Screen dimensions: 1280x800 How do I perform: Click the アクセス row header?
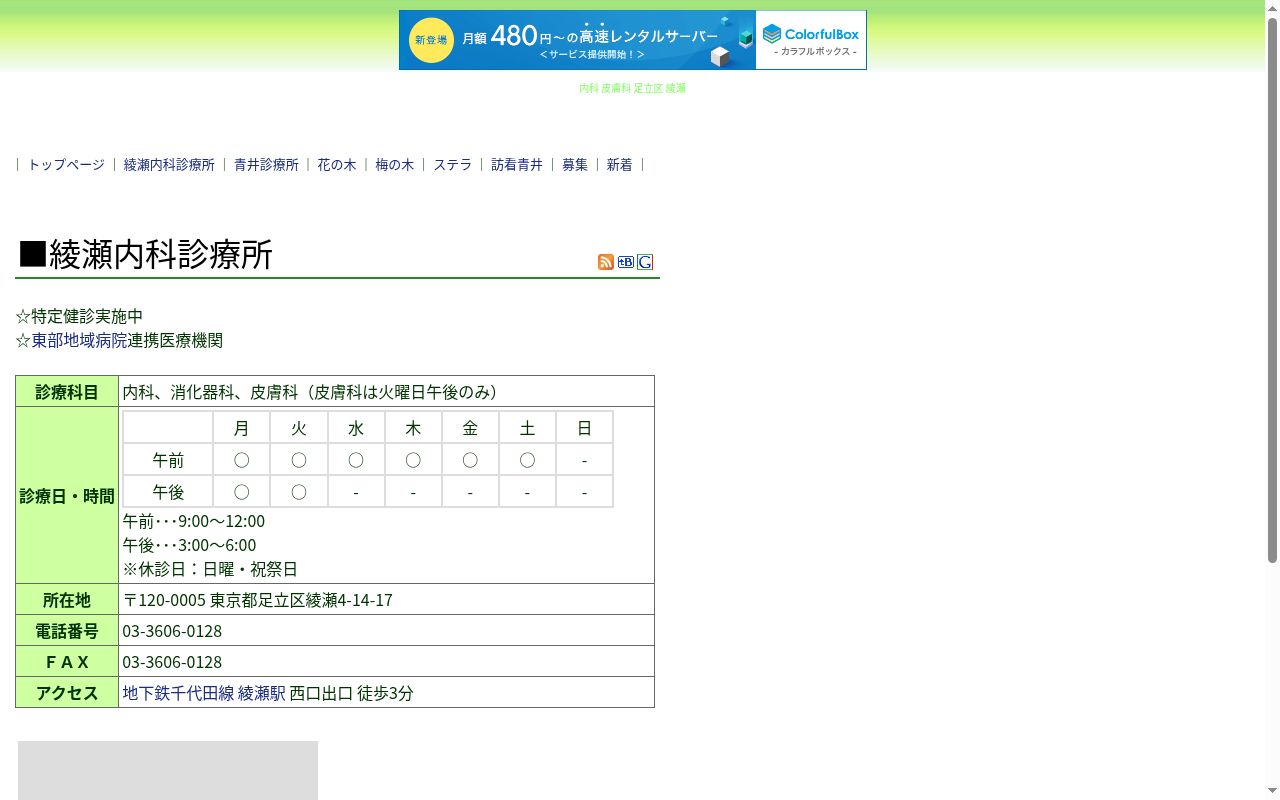coord(67,693)
